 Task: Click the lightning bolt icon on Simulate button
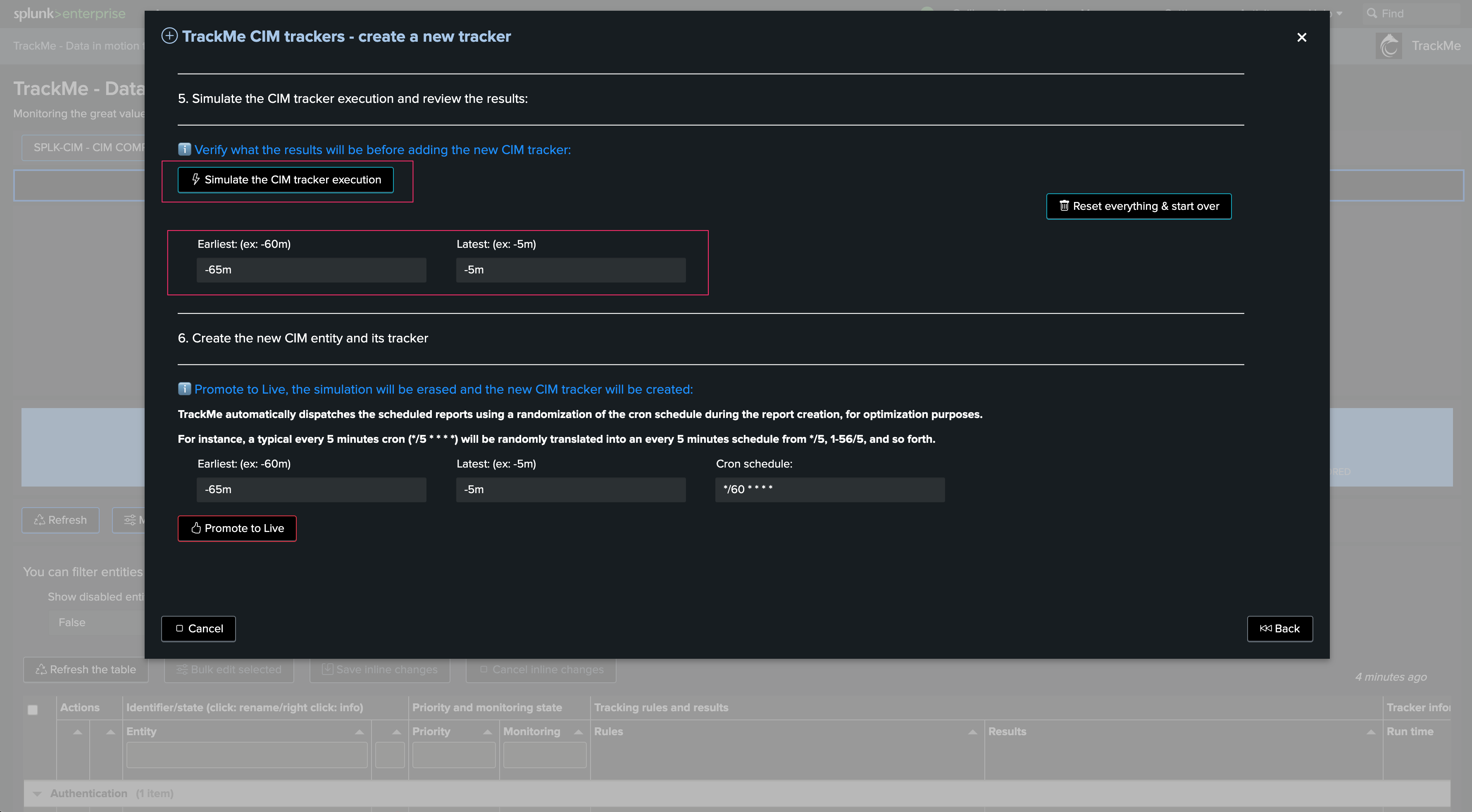click(195, 179)
